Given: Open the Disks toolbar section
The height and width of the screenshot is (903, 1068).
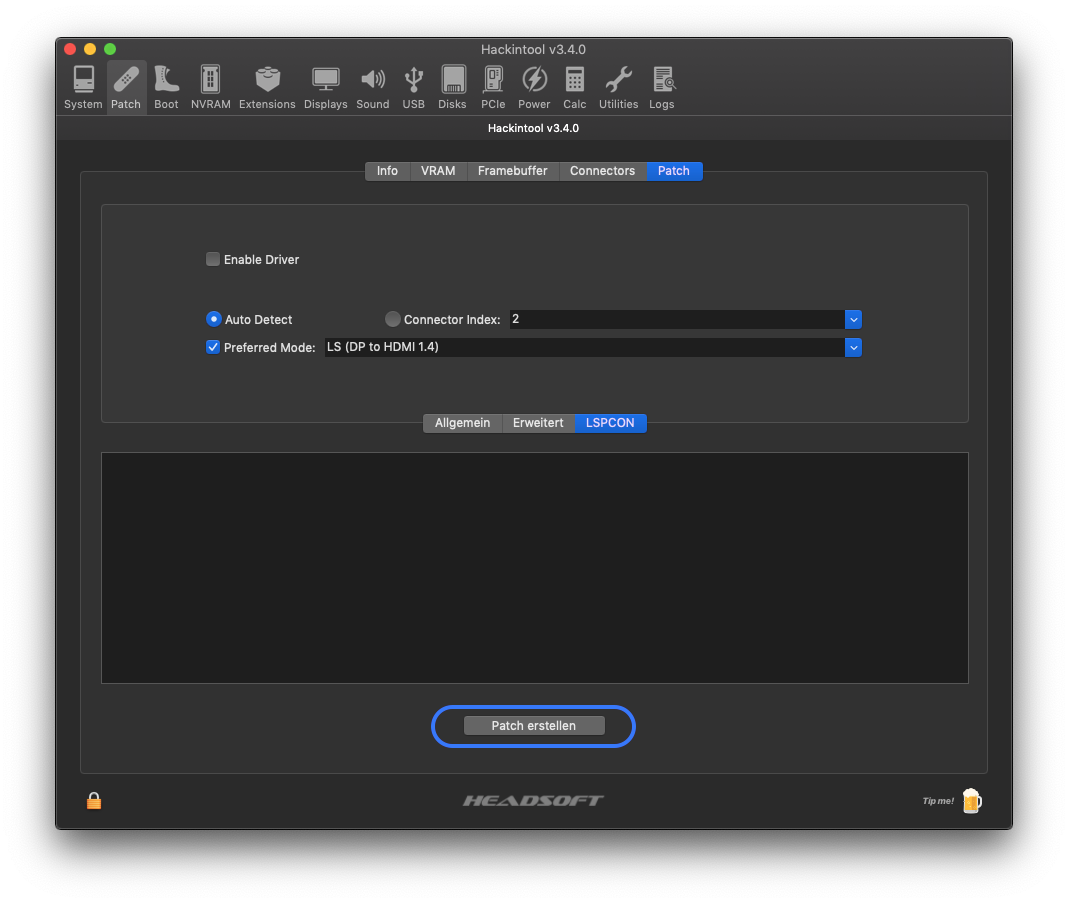Looking at the screenshot, I should tap(452, 88).
